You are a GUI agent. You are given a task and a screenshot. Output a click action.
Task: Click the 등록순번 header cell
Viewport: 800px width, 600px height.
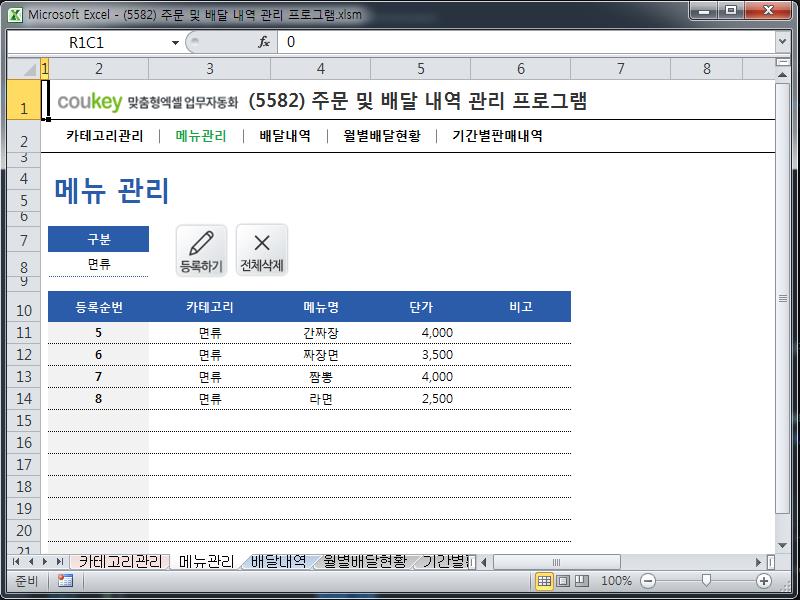tap(98, 307)
